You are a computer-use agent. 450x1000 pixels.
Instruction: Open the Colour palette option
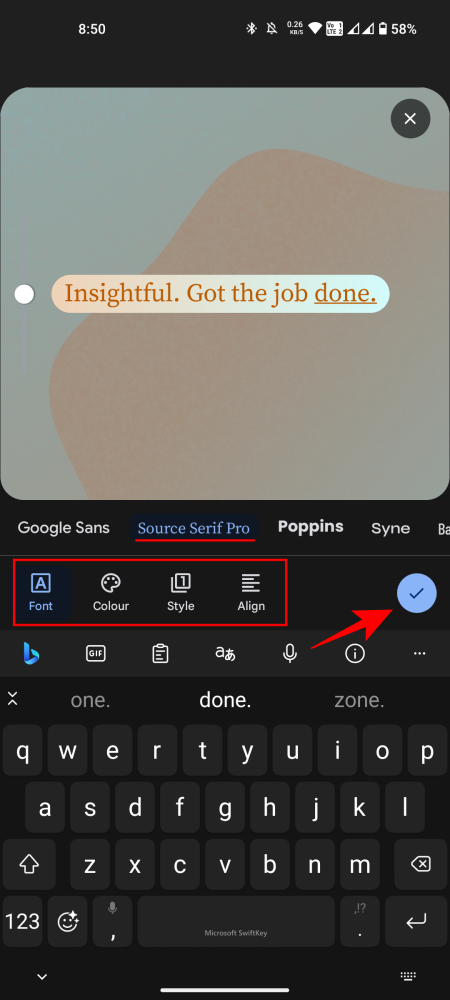point(111,593)
